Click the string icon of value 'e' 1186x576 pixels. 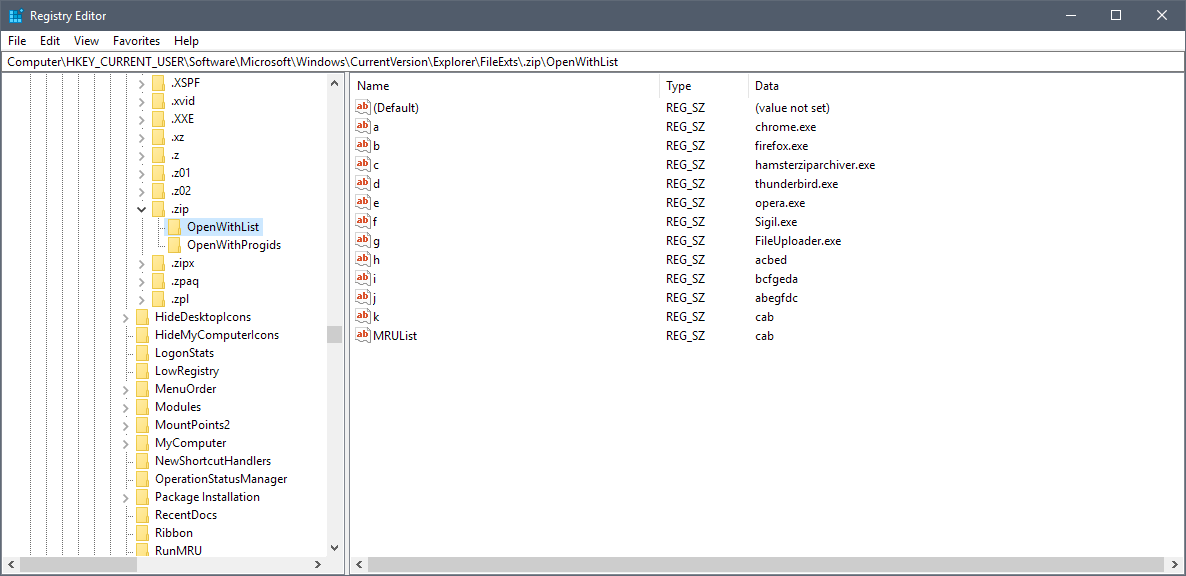pos(363,203)
